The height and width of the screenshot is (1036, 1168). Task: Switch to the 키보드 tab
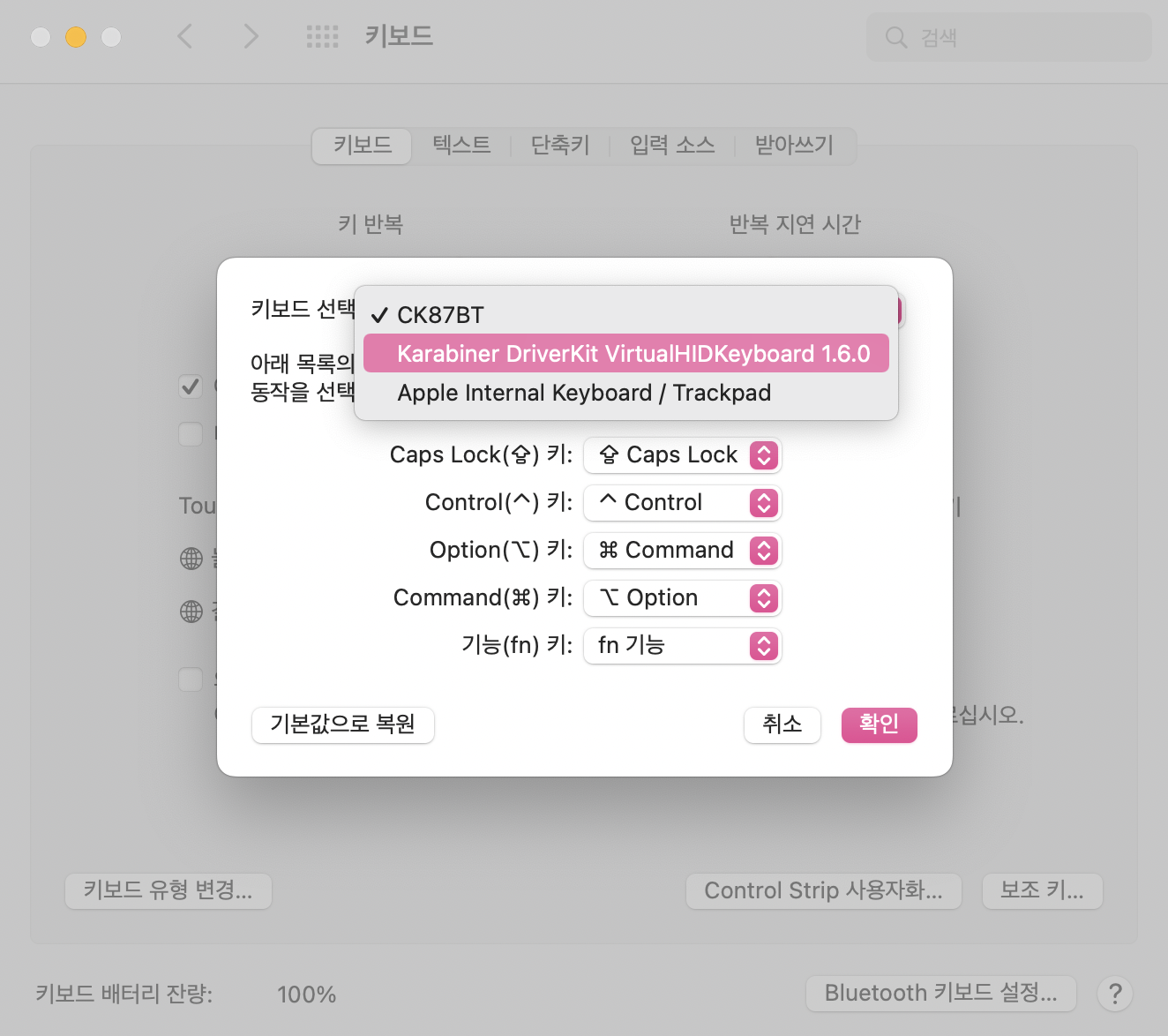(362, 146)
